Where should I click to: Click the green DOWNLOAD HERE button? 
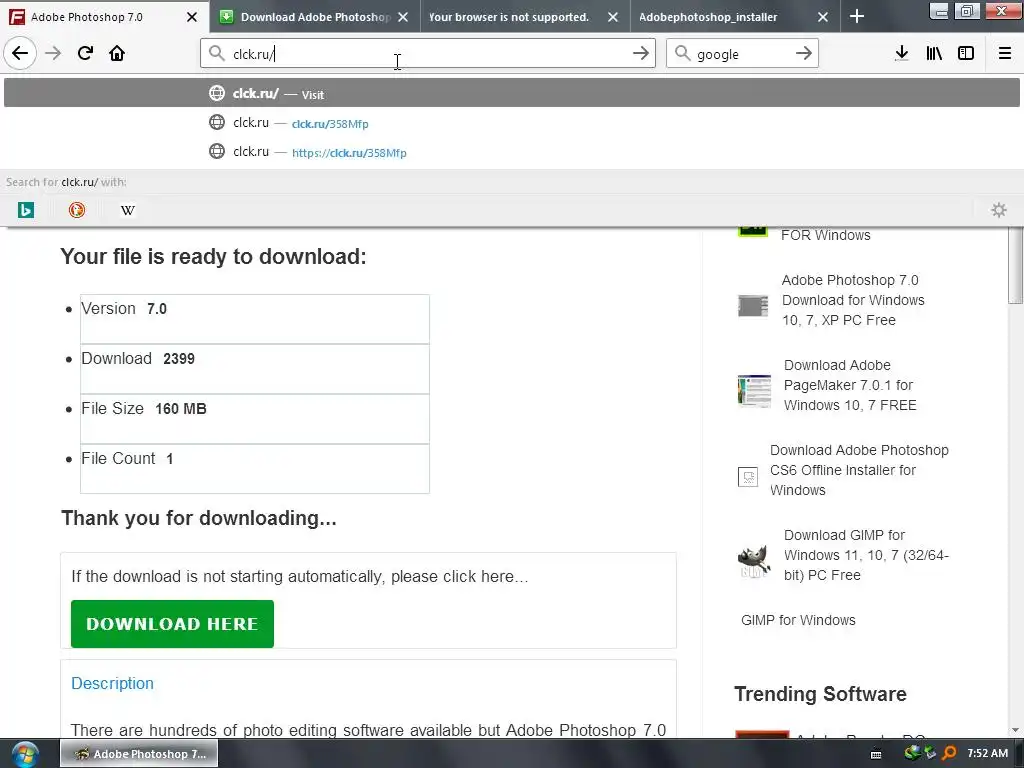click(x=172, y=624)
